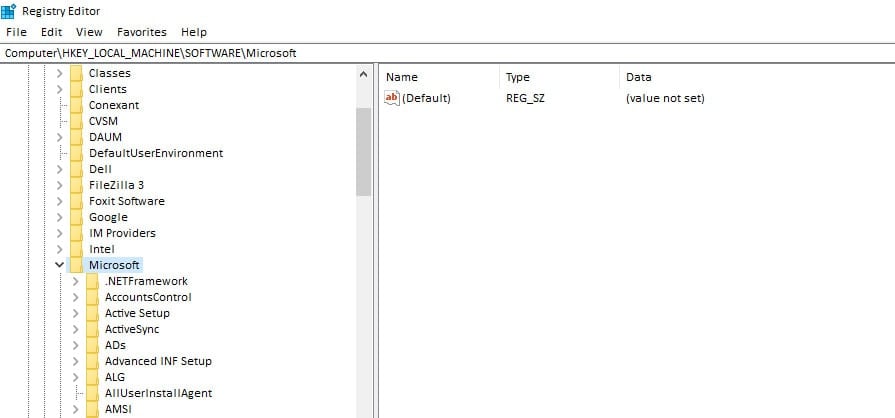Open the Edit menu
This screenshot has height=418, width=895.
click(51, 32)
